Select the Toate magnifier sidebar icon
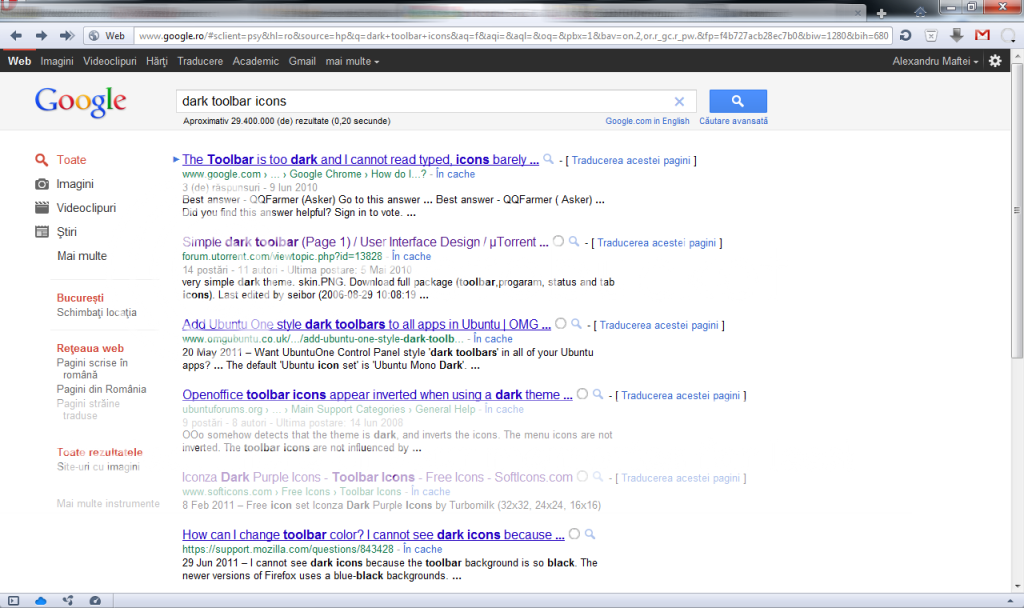Image resolution: width=1024 pixels, height=608 pixels. click(x=41, y=160)
